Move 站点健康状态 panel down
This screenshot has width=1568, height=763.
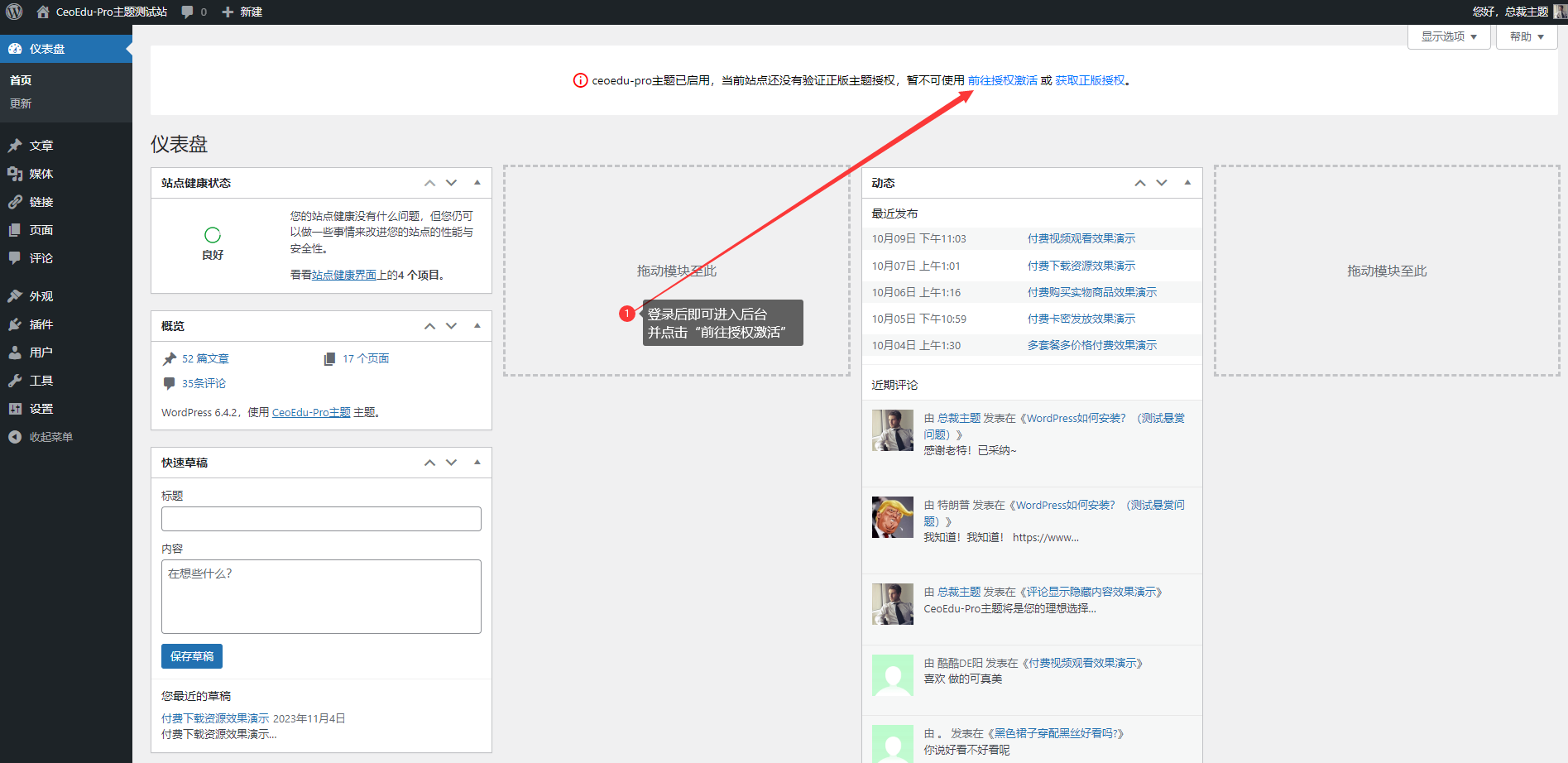click(451, 183)
